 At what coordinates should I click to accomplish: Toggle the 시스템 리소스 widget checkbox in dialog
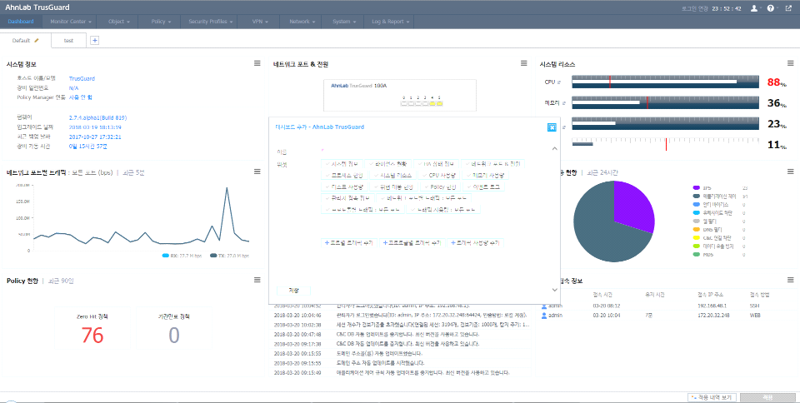376,175
